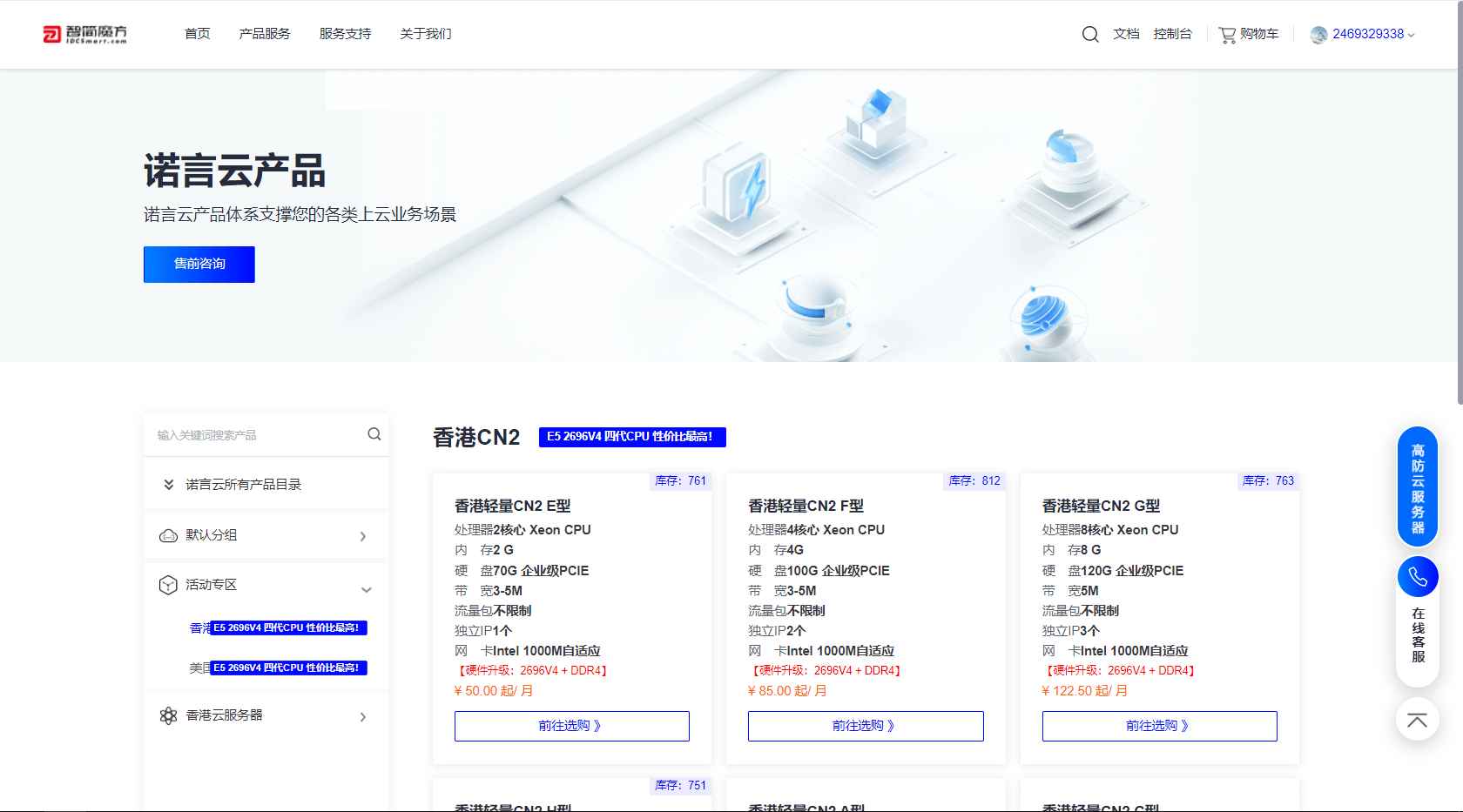Click the blue phone customer service icon
Viewport: 1463px width, 812px height.
1418,577
